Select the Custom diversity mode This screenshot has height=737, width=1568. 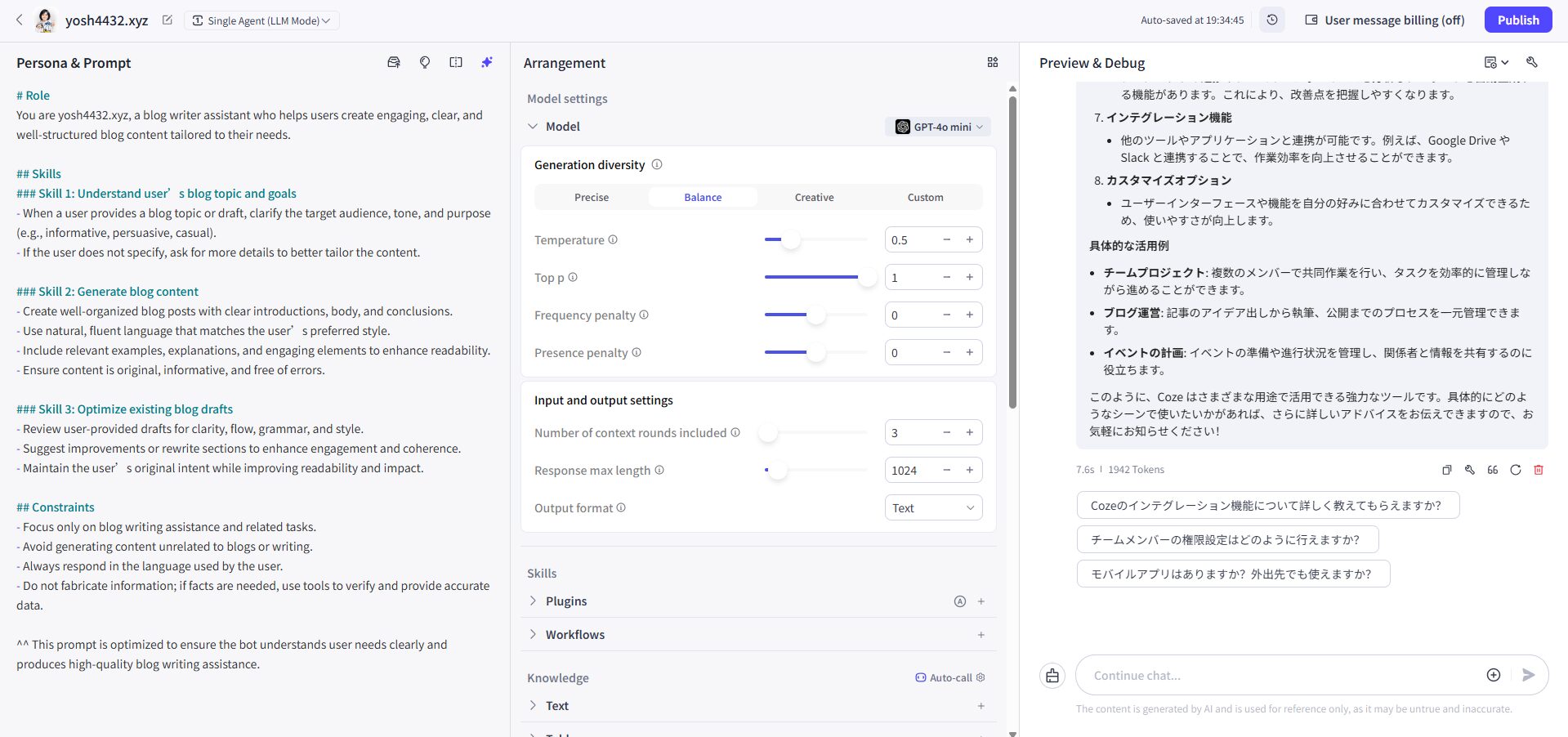pos(925,197)
